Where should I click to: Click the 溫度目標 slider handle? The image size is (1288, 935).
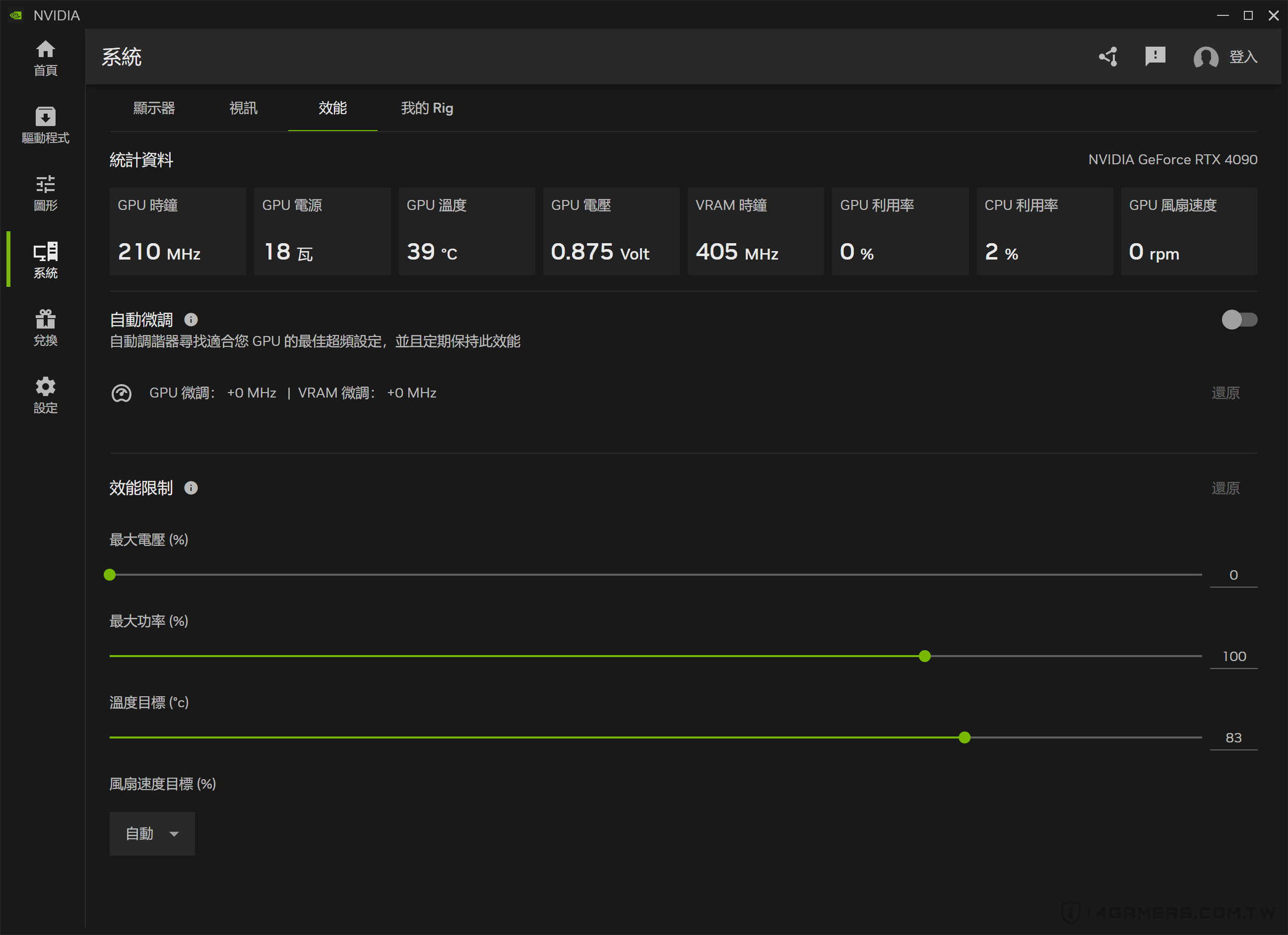pyautogui.click(x=965, y=737)
